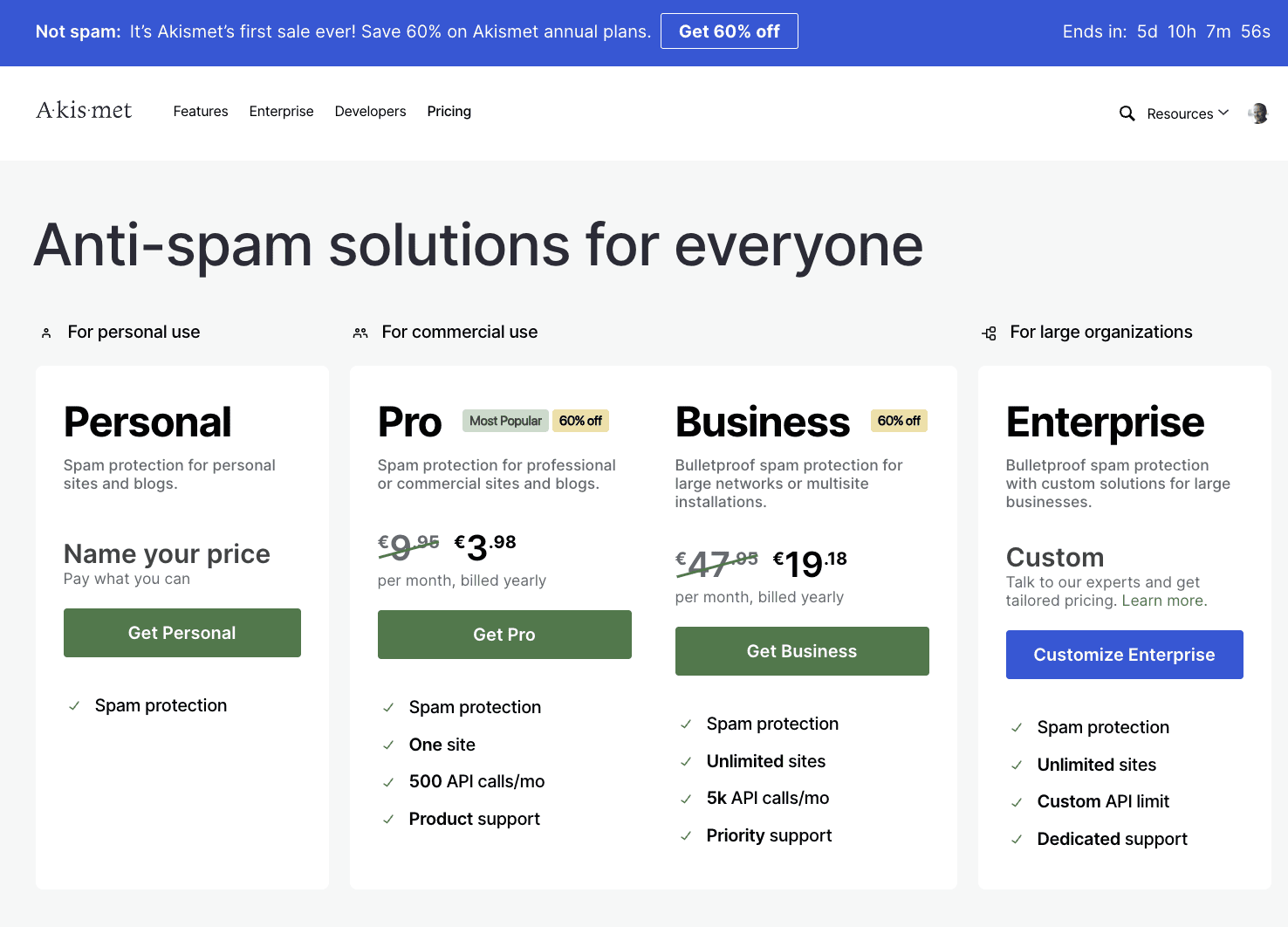Click Personal plan's Spam protection checkmark
Viewport: 1288px width, 927px height.
click(74, 706)
